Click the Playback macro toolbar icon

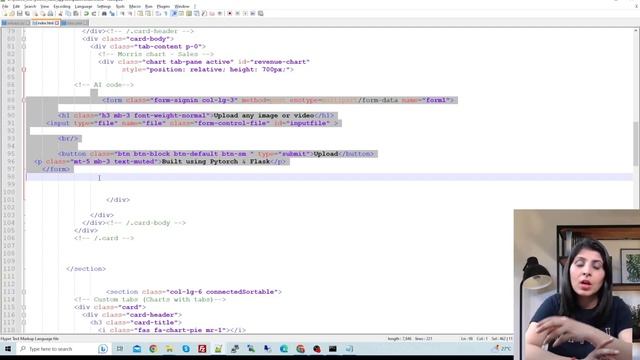point(245,13)
